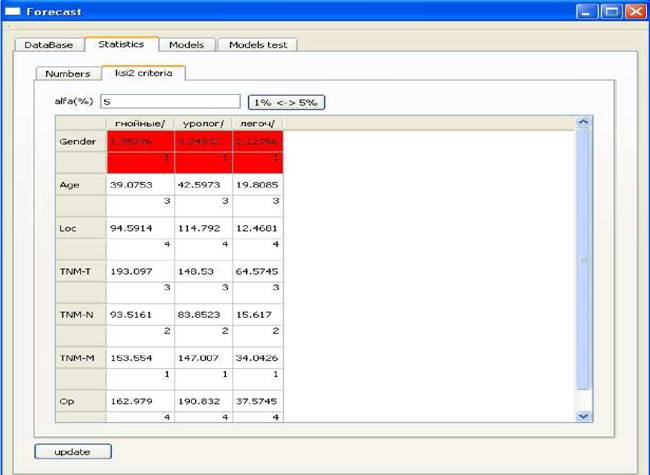The width and height of the screenshot is (650, 475).
Task: Click the table scrollbar down arrow
Action: [584, 416]
